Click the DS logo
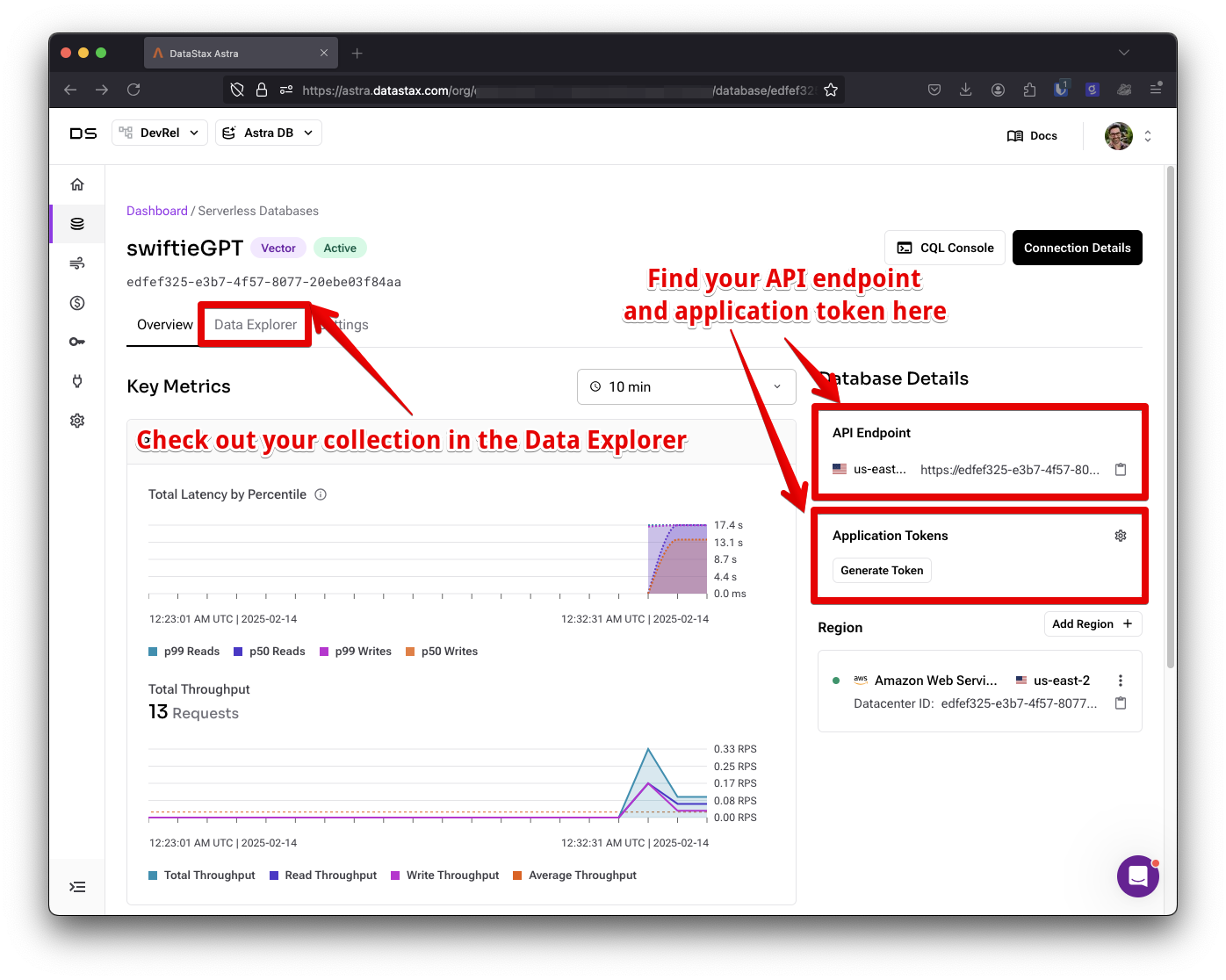 83,133
